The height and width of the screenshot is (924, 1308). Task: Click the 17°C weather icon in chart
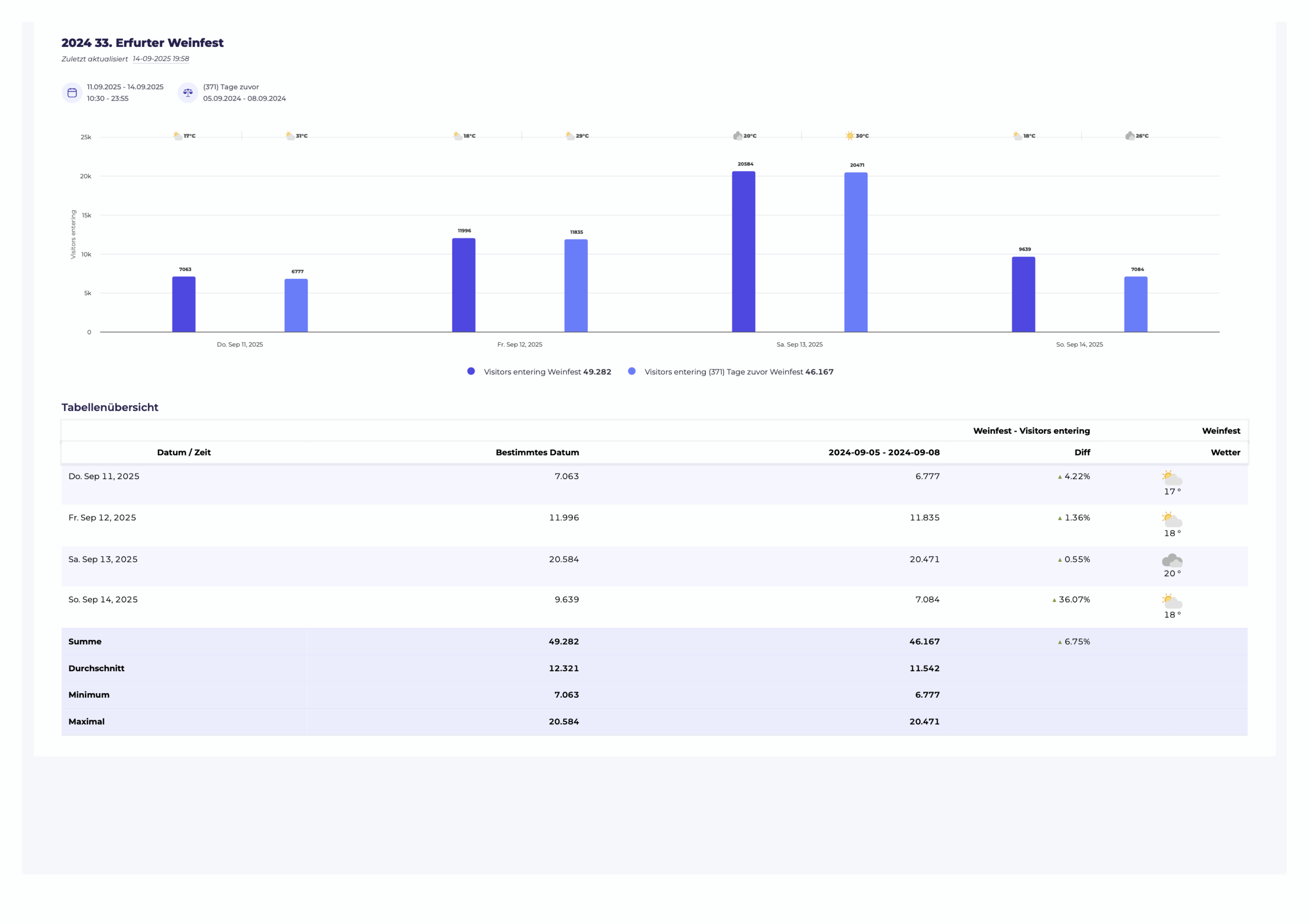coord(178,136)
